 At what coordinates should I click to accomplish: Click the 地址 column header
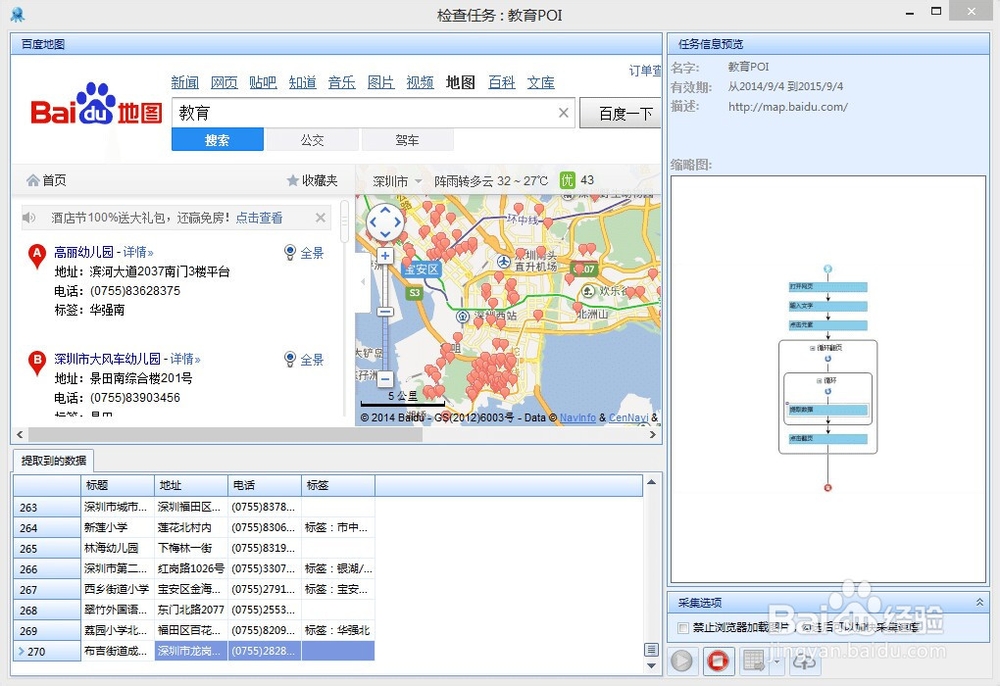click(x=191, y=485)
